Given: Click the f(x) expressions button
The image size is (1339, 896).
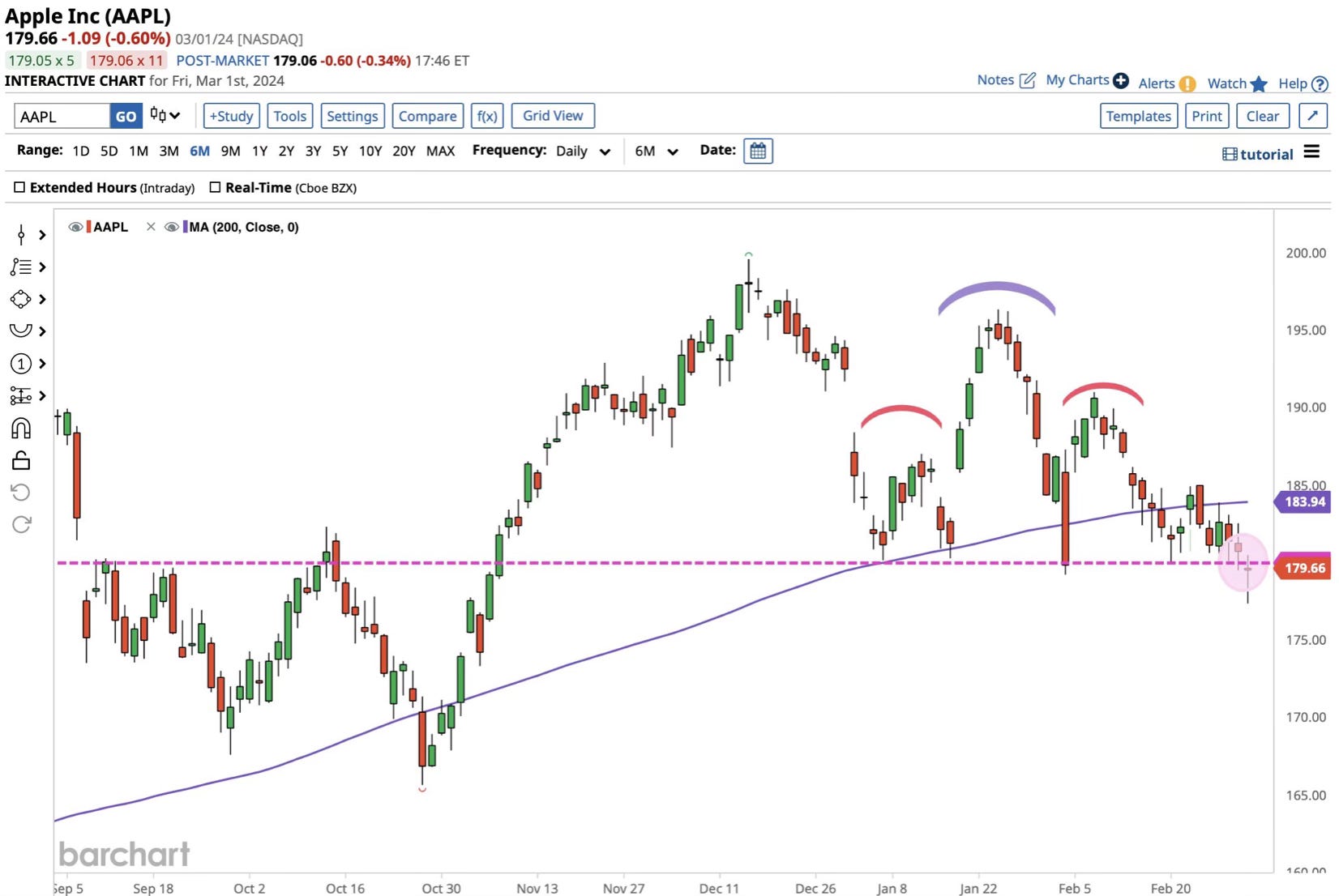Looking at the screenshot, I should [x=487, y=116].
